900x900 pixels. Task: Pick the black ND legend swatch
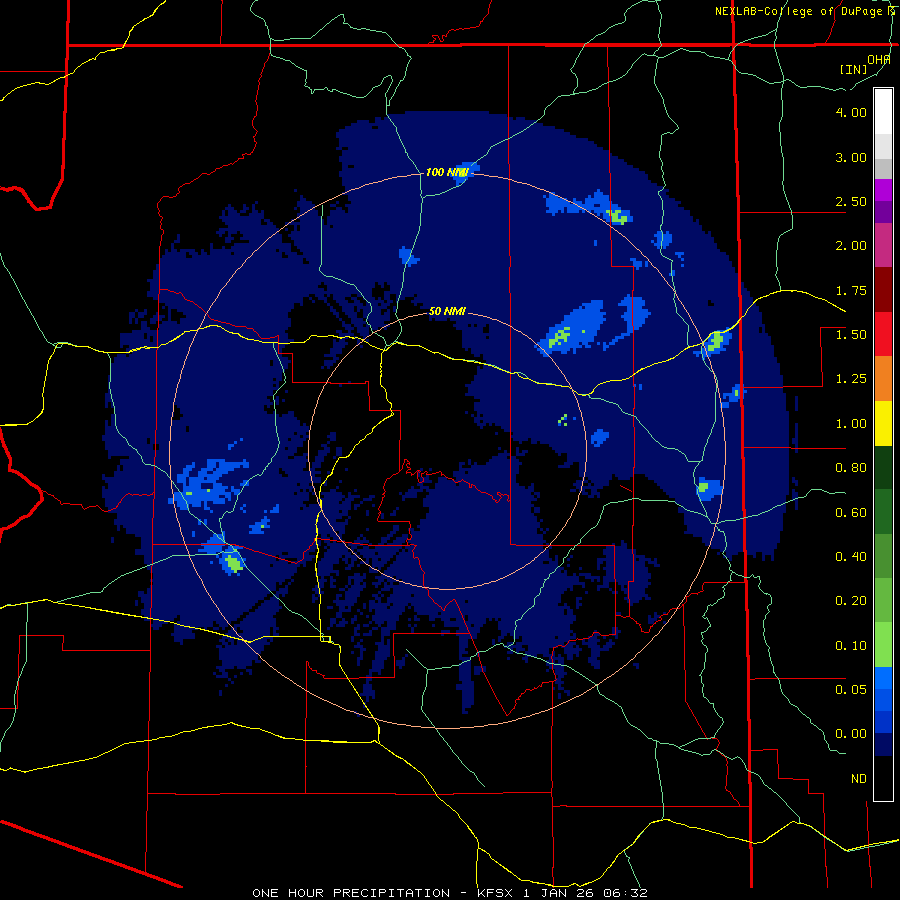[x=883, y=778]
